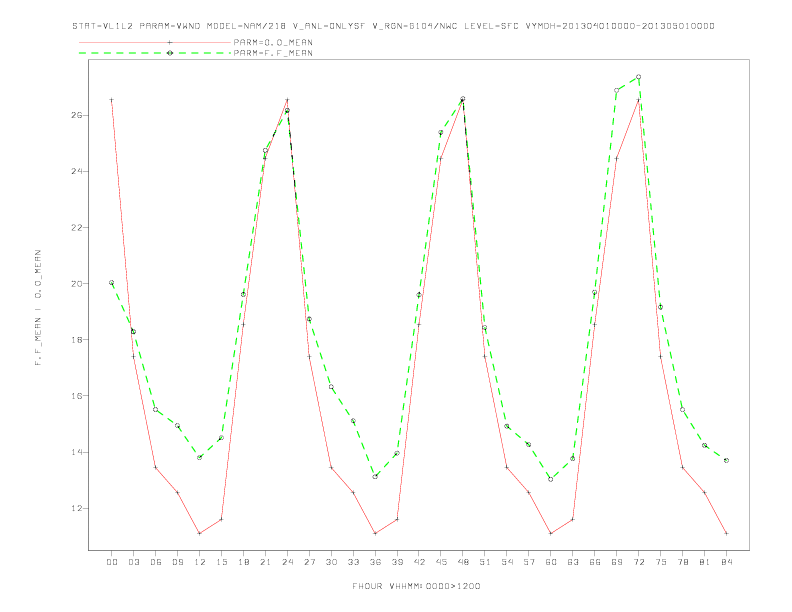Click the plus marker on red legend line
Screen dimensions: 792x612
170,42
